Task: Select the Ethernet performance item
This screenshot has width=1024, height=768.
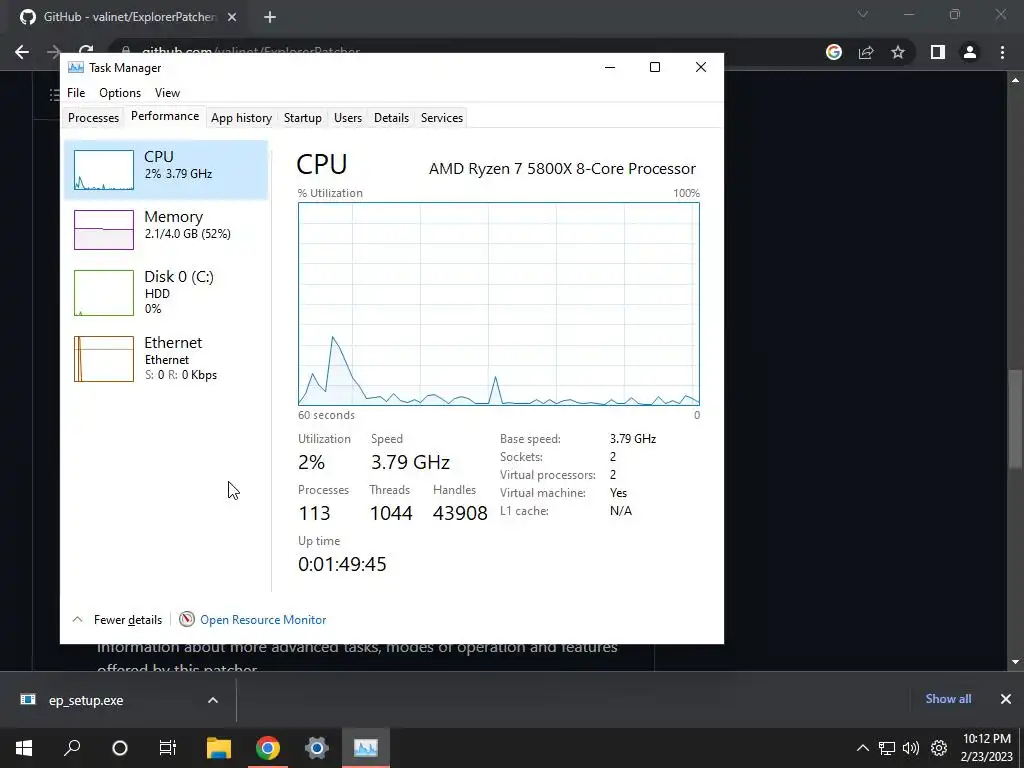Action: point(166,358)
